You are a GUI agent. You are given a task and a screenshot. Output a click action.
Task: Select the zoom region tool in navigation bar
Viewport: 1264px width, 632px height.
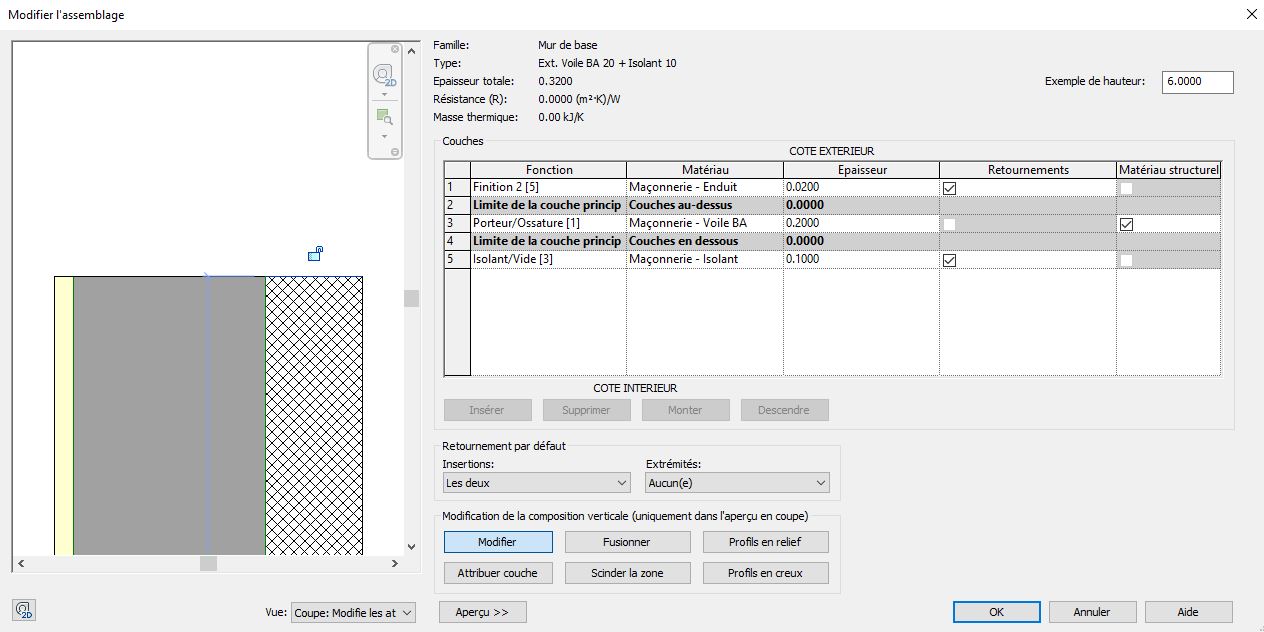pyautogui.click(x=384, y=117)
